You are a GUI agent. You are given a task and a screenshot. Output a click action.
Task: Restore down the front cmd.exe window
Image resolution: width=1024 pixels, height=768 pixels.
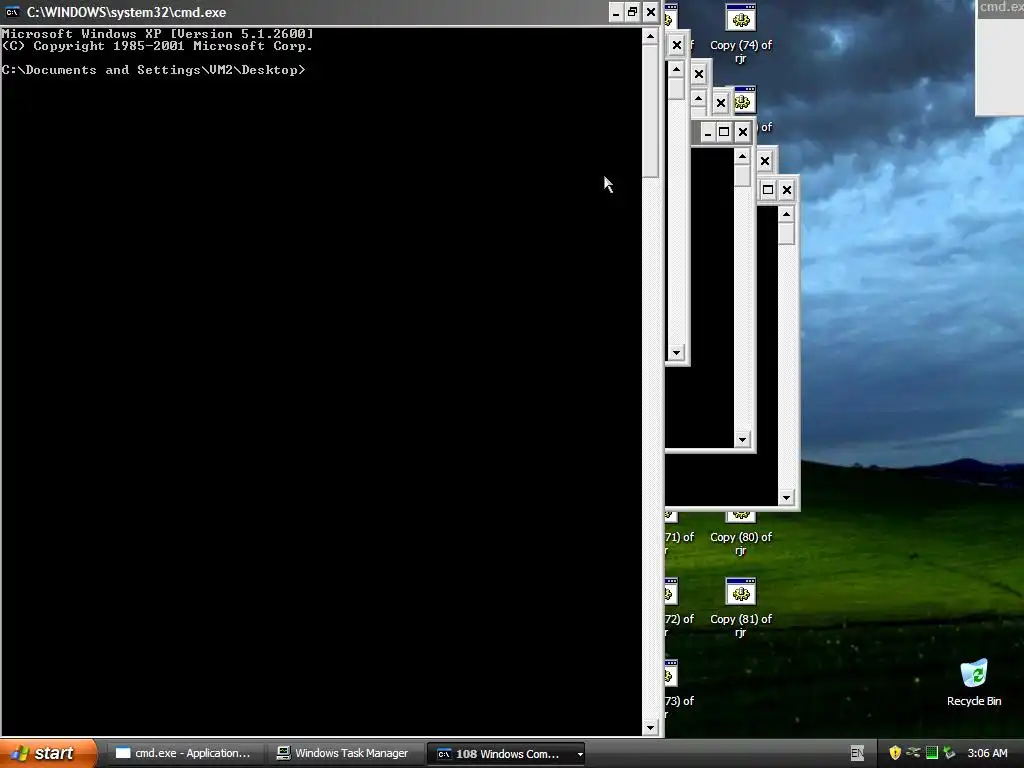pyautogui.click(x=633, y=12)
